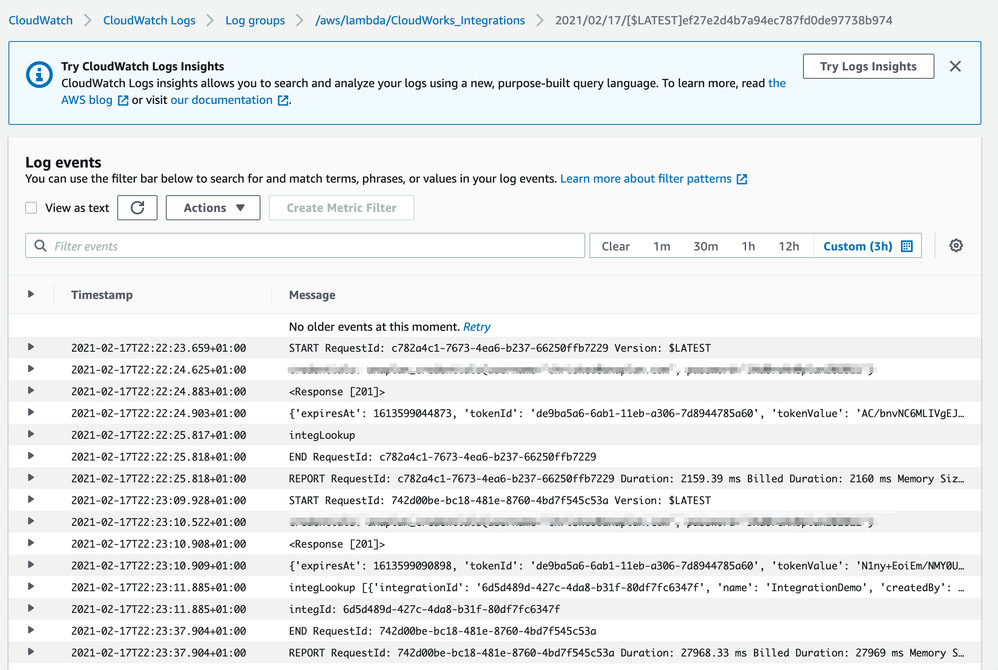The width and height of the screenshot is (998, 670).
Task: Select the 1h time range
Action: tap(748, 246)
